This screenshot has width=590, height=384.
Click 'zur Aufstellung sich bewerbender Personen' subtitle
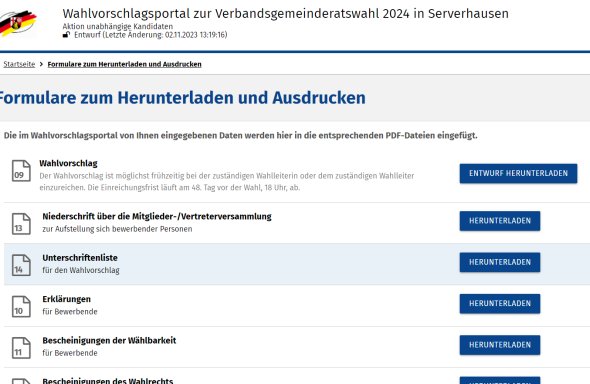(117, 229)
